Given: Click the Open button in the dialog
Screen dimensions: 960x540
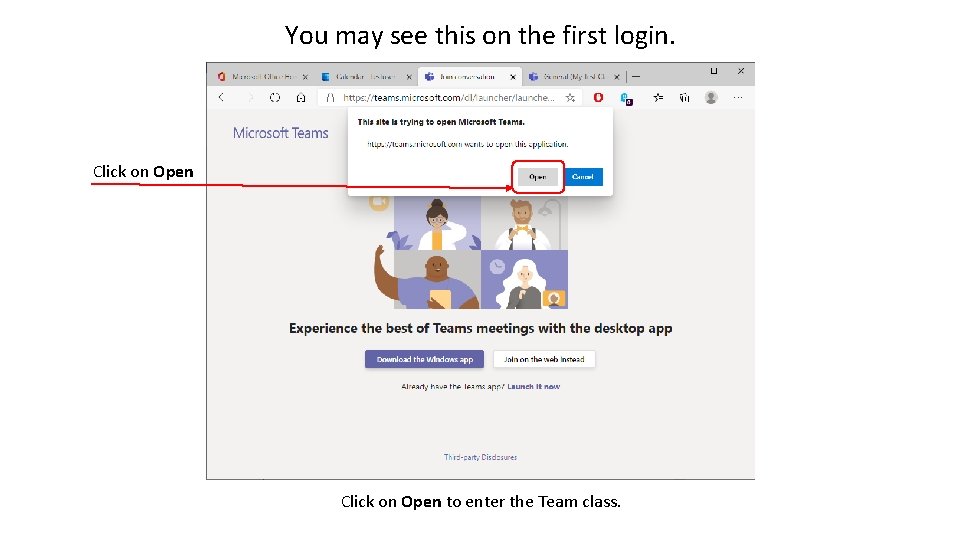Looking at the screenshot, I should 538,177.
